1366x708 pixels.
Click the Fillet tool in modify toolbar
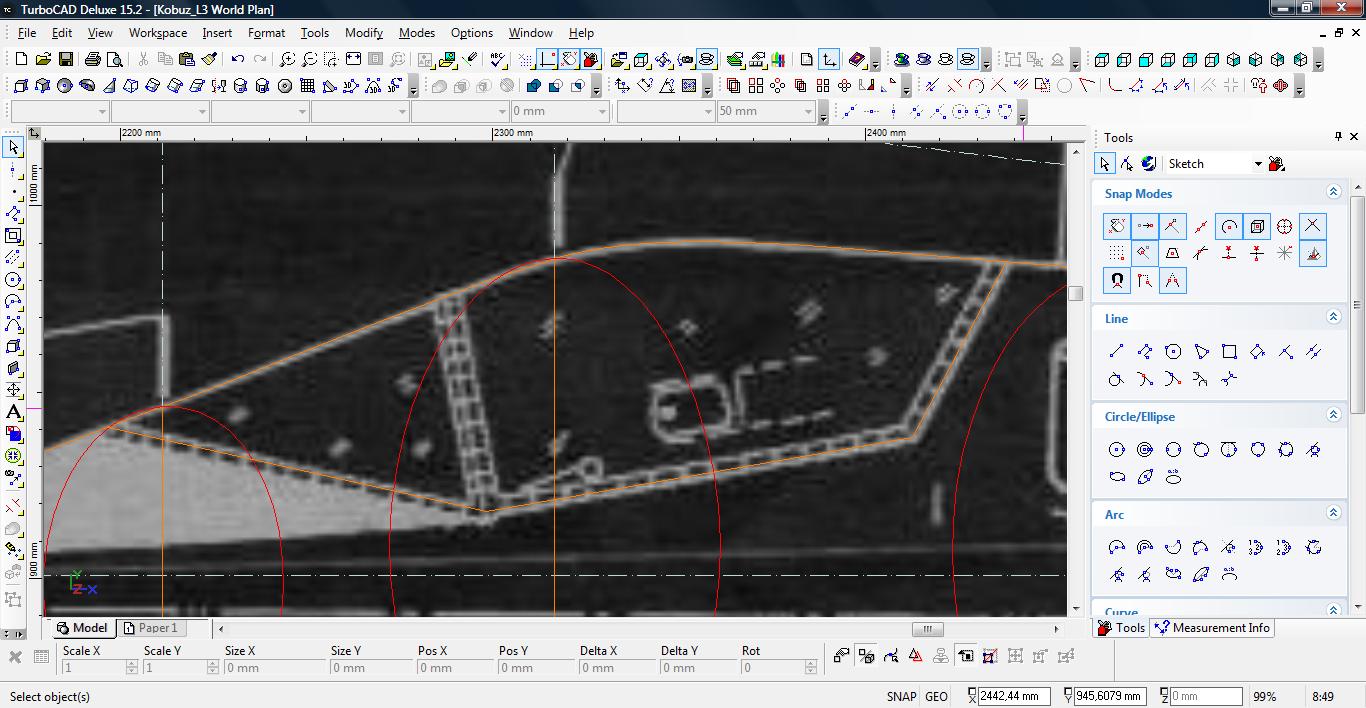coord(1115,86)
